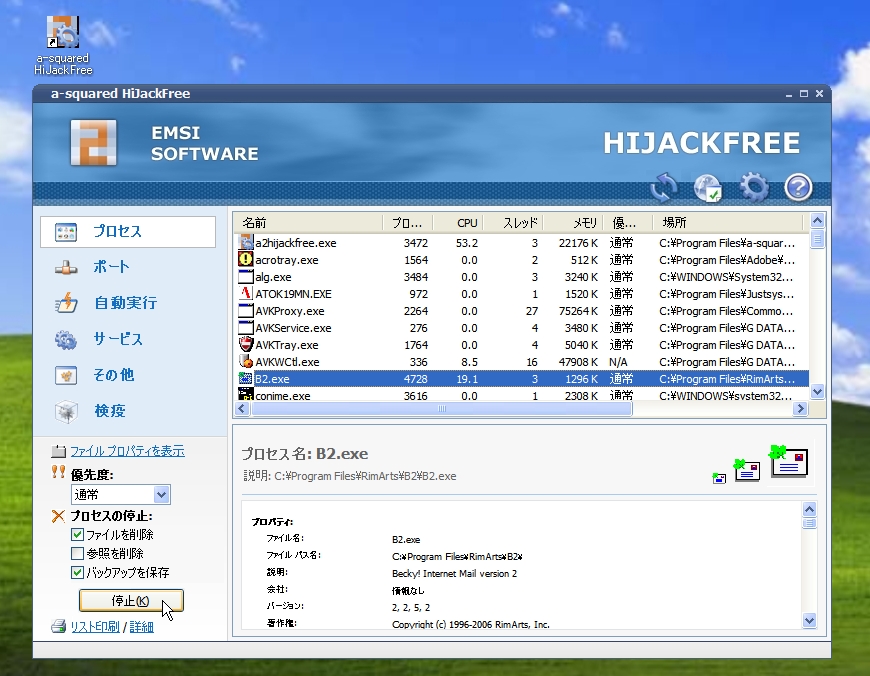
Task: Click the process list scroll down arrow
Action: [x=817, y=392]
